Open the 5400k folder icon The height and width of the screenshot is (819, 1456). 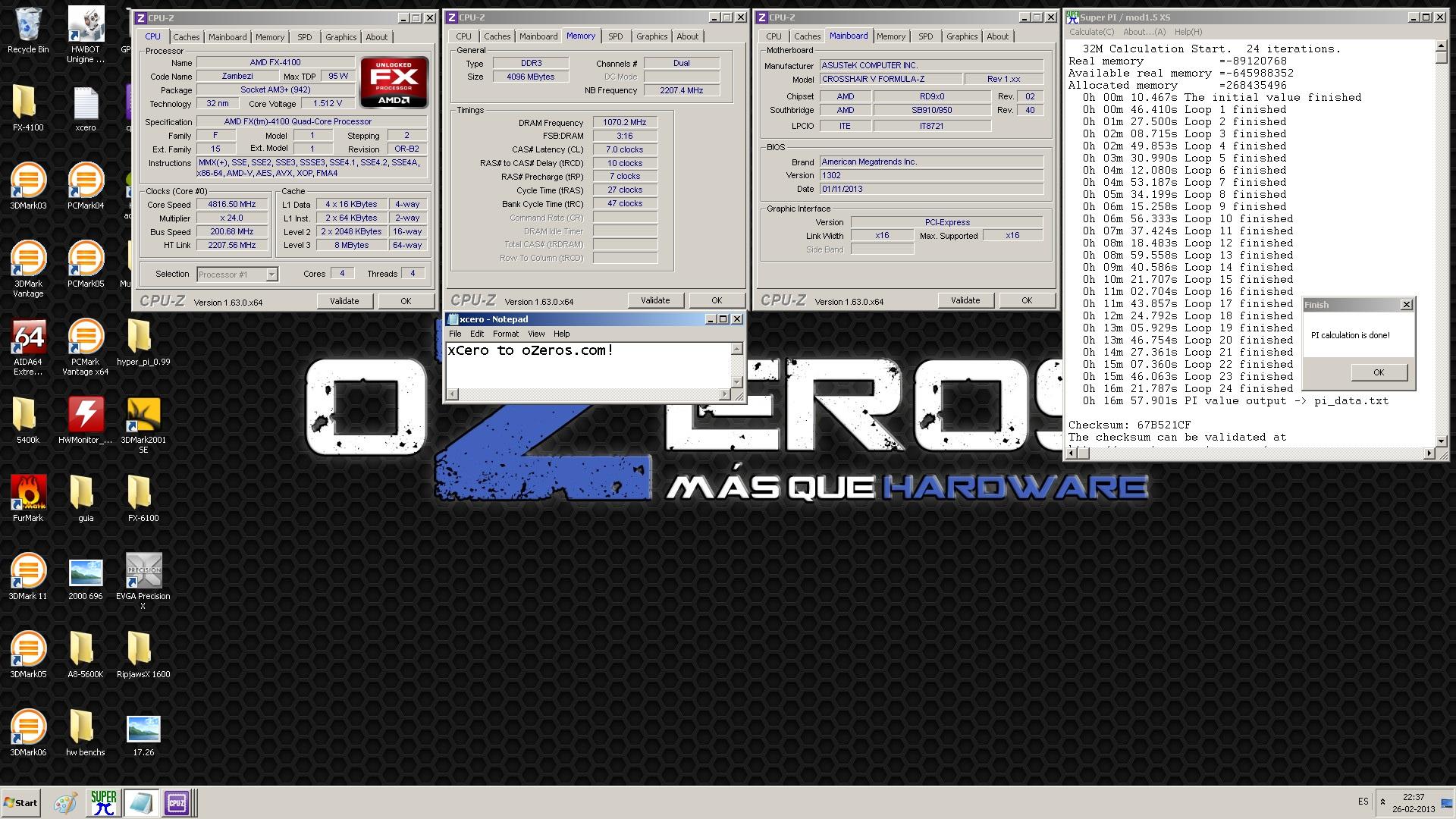[28, 421]
